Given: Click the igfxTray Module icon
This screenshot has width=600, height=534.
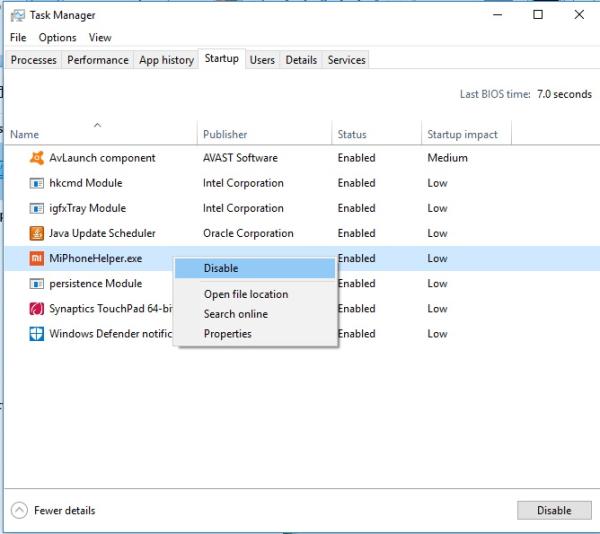Looking at the screenshot, I should point(37,208).
